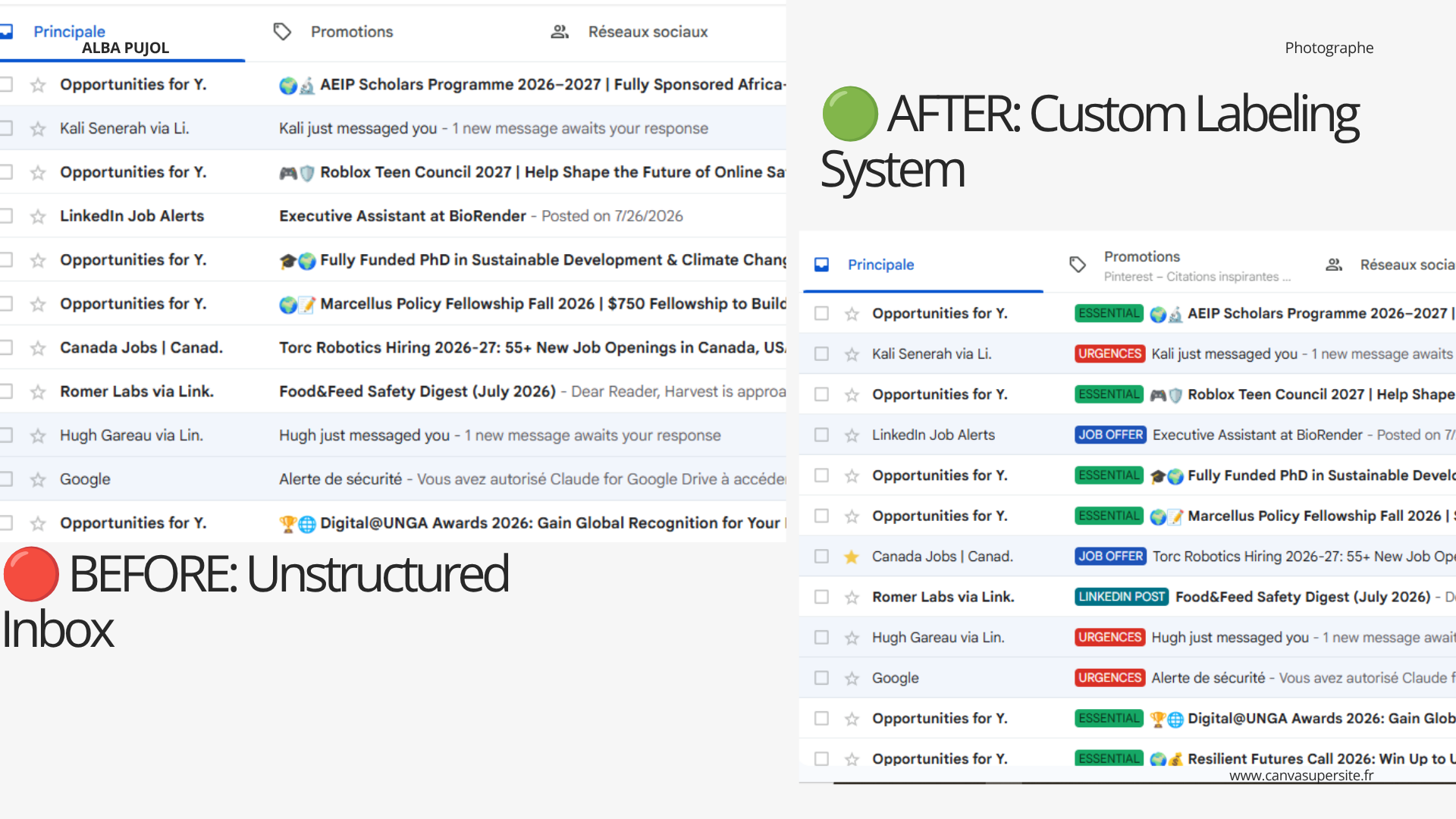Star the Resilient Futures Call email in the right inbox
1456x819 pixels.
852,759
